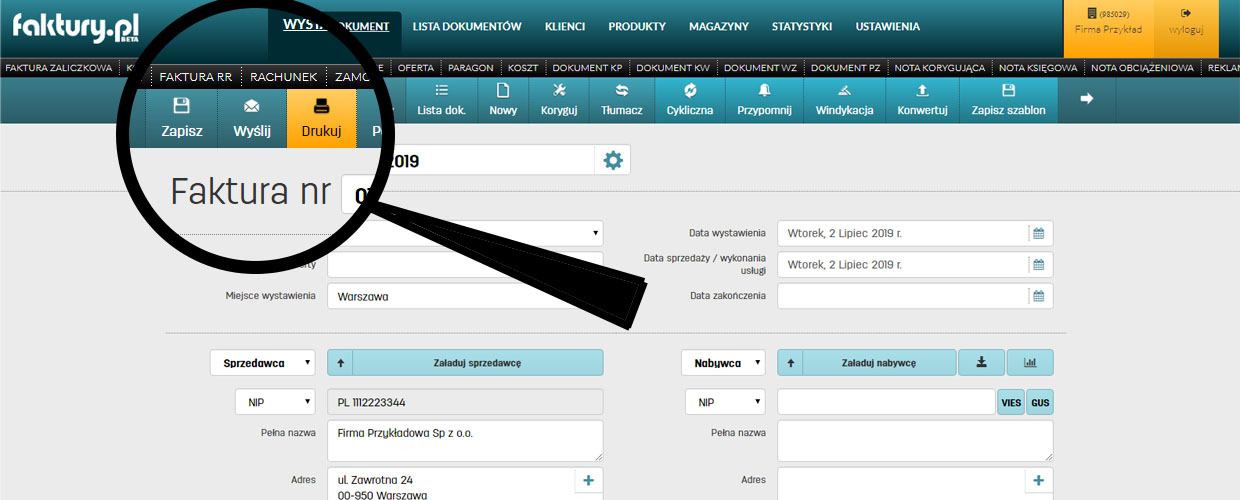The width and height of the screenshot is (1240, 500).
Task: Open invoice number settings gear
Action: [x=613, y=160]
